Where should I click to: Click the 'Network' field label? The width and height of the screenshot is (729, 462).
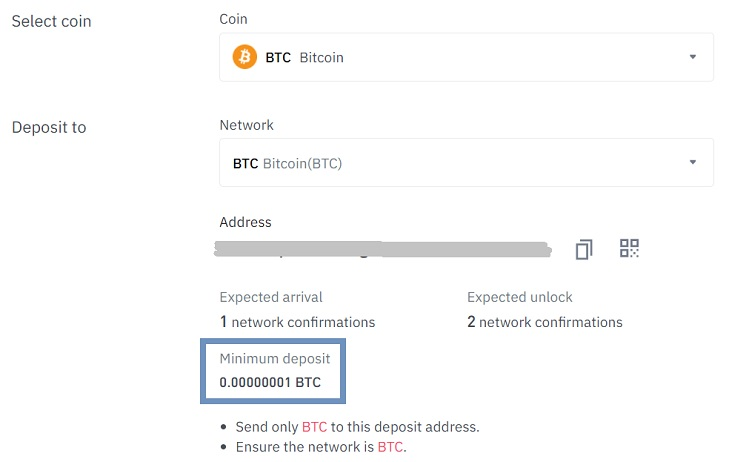[246, 125]
